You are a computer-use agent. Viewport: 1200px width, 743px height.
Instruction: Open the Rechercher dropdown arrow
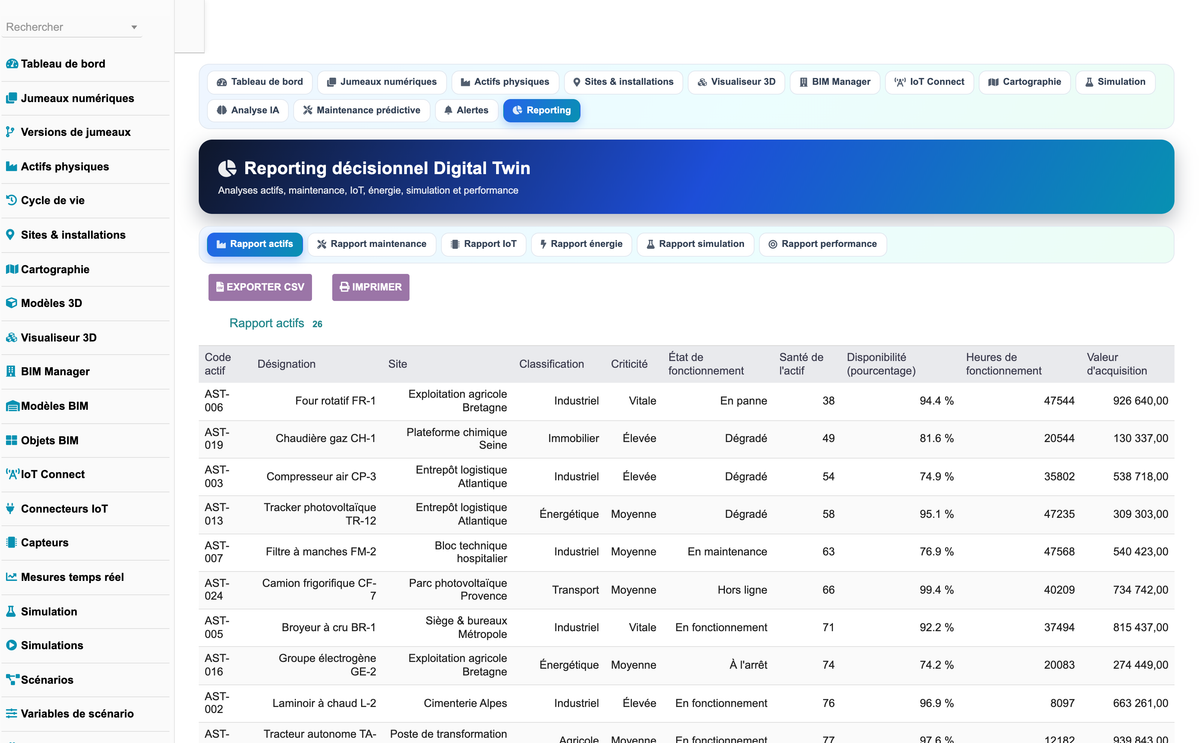(x=134, y=28)
